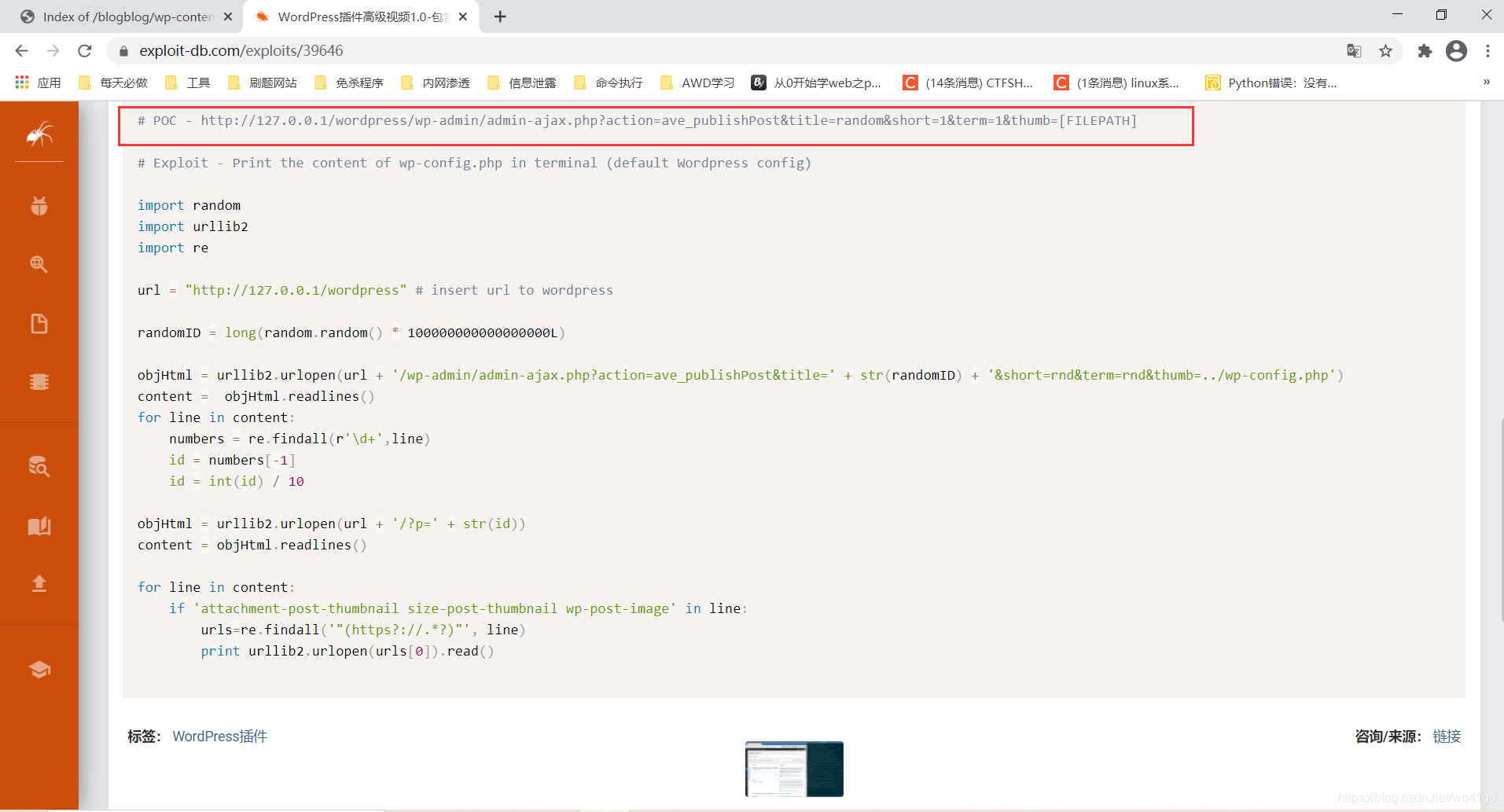The width and height of the screenshot is (1504, 812).
Task: View the site lock icon information
Action: point(123,51)
